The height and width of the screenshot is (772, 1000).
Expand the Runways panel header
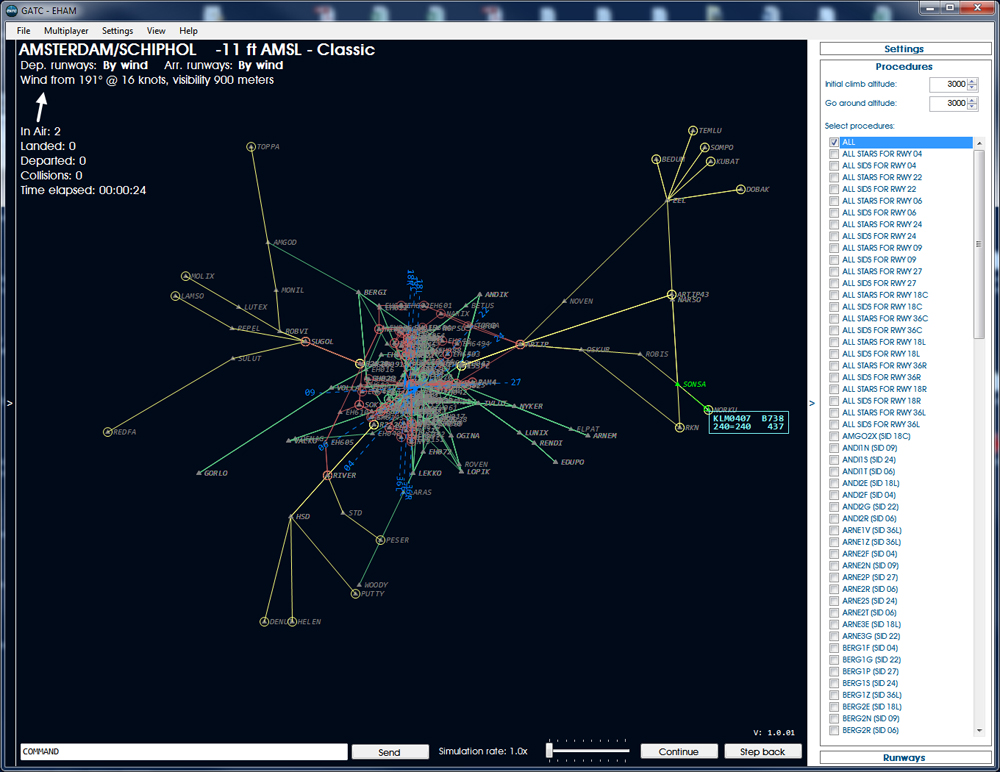pos(904,757)
